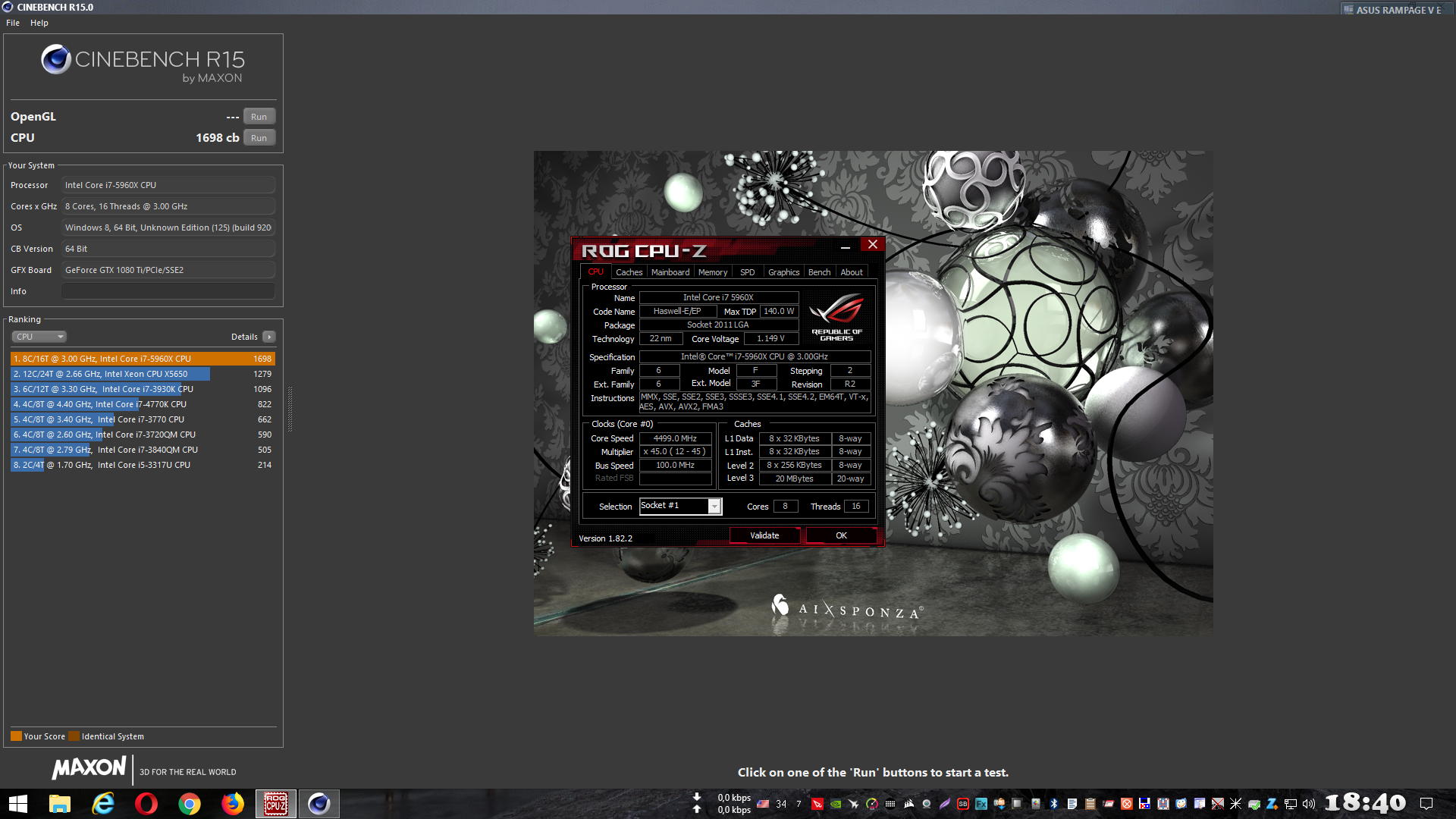Click the Cinebench R15 logo icon
The image size is (1456, 819).
(x=56, y=59)
